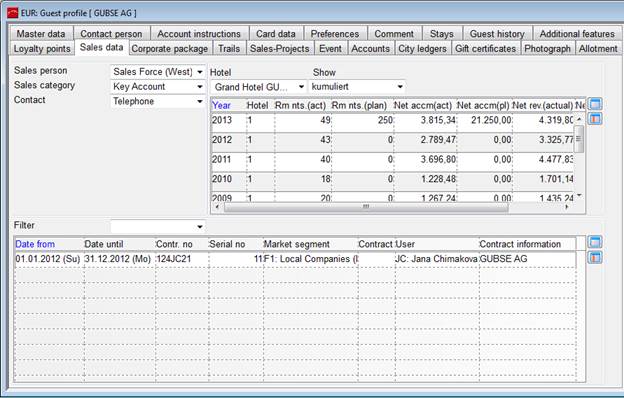
Task: Click the GUBSE AG contract information cell
Action: pyautogui.click(x=528, y=259)
